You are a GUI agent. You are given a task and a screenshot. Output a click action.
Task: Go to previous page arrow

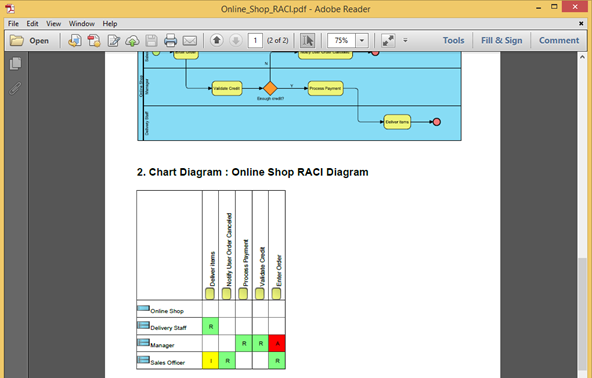[217, 40]
